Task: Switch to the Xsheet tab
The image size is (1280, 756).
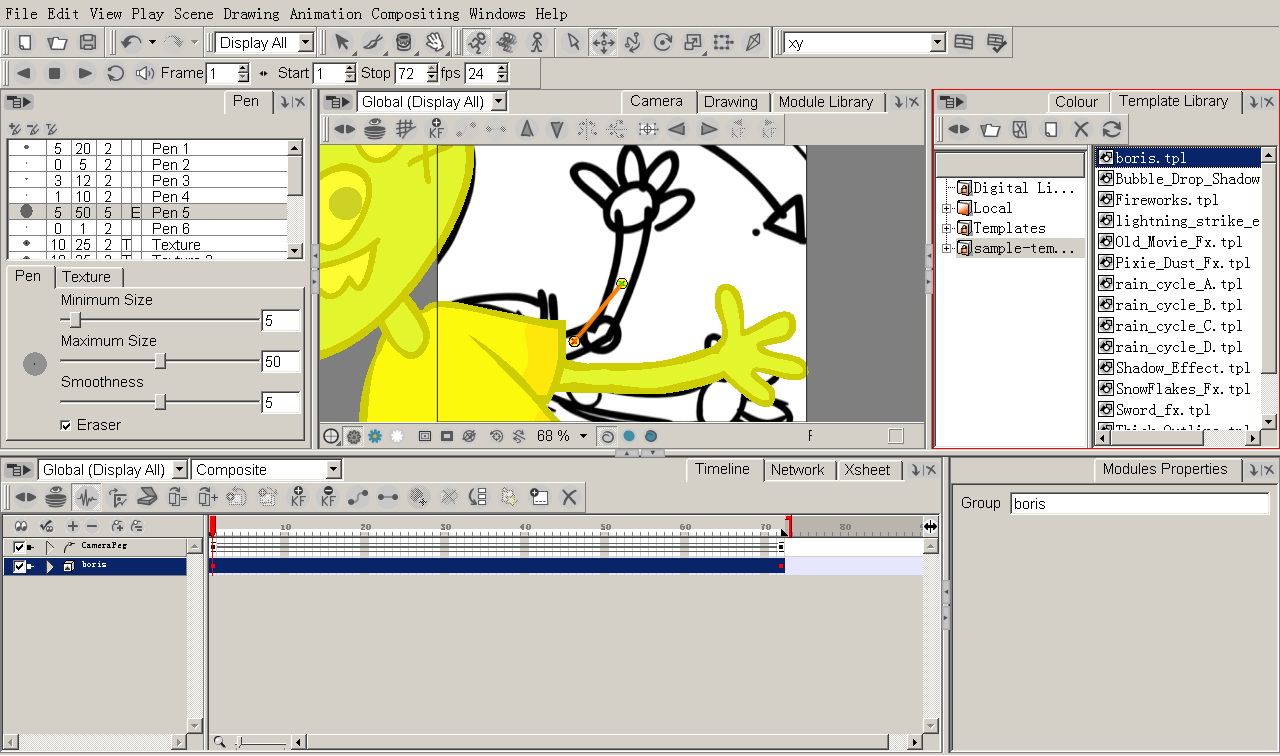Action: click(867, 470)
